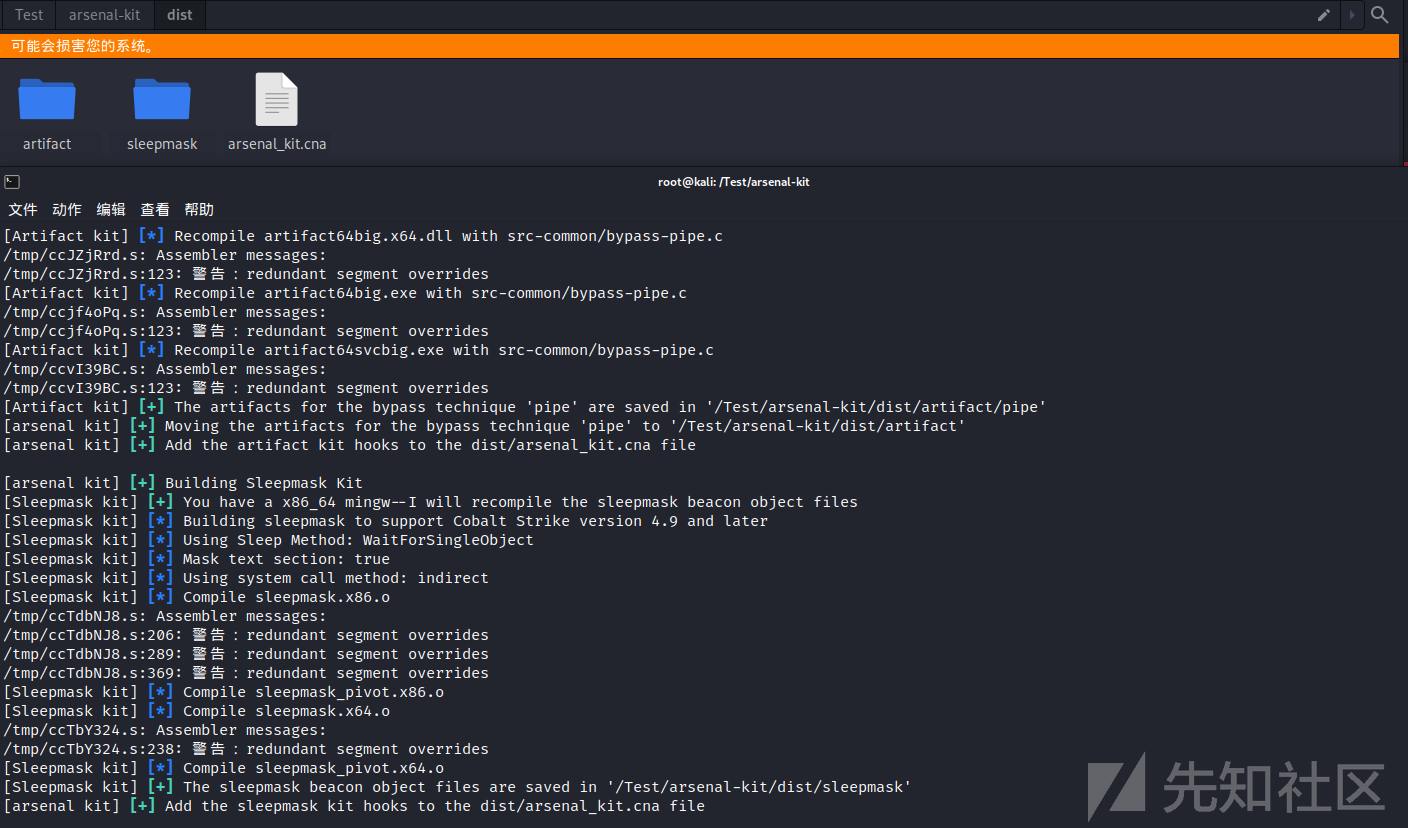Click the line /tmp/ccjf4oPq.s:123 warning
This screenshot has height=828, width=1408.
coord(246,331)
